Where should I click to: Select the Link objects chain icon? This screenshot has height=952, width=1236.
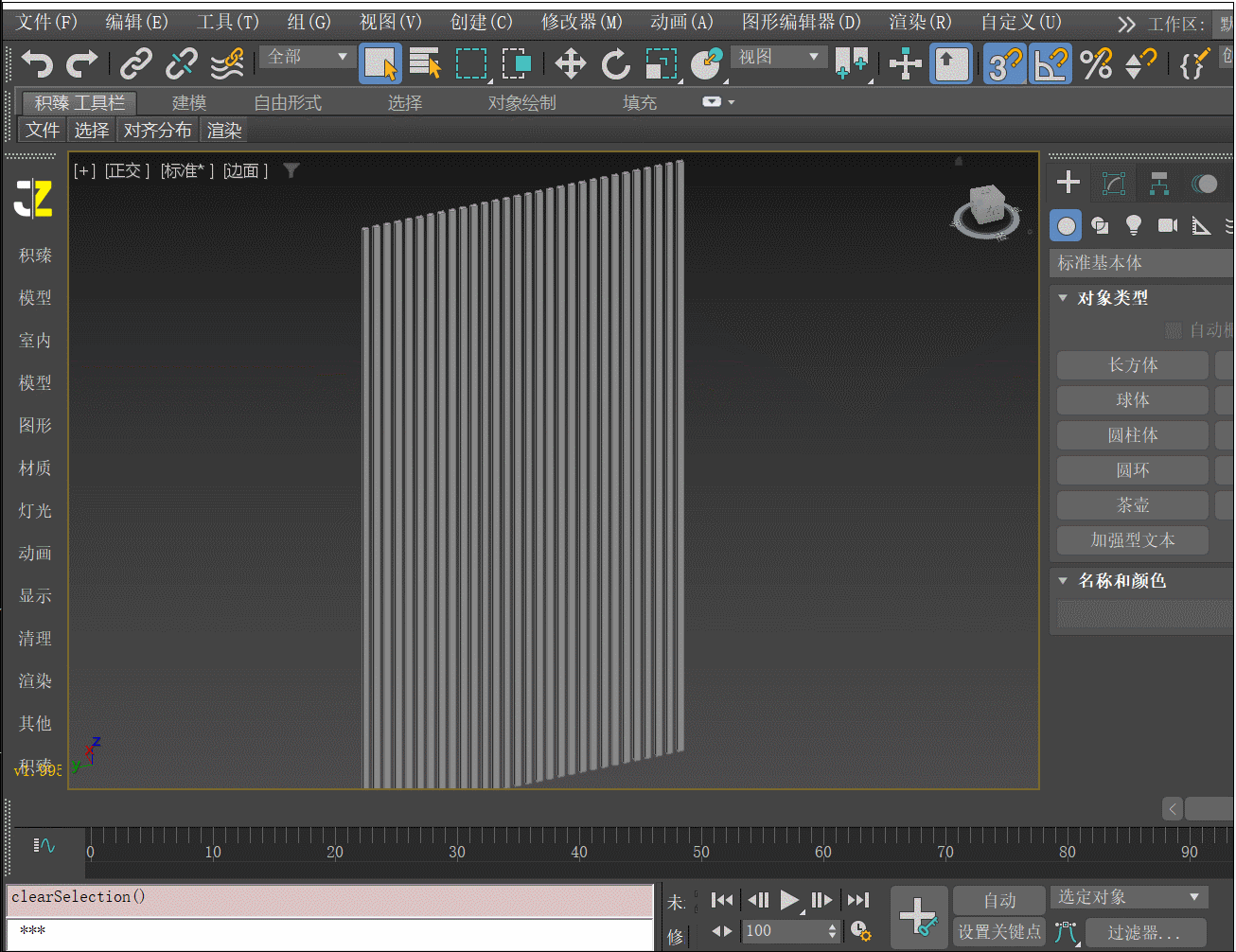(x=136, y=64)
